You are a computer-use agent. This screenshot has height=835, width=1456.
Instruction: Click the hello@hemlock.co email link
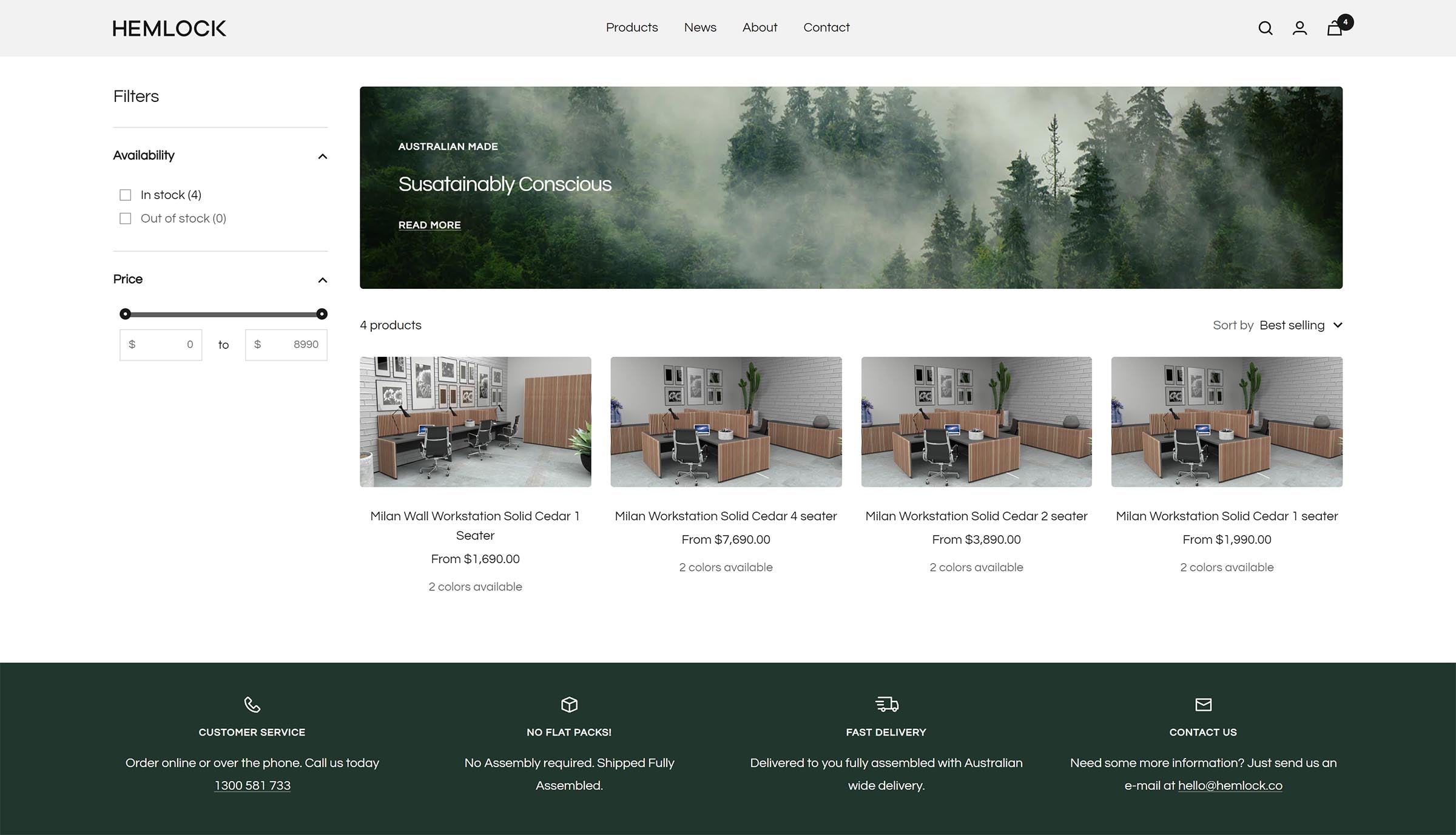[1230, 786]
